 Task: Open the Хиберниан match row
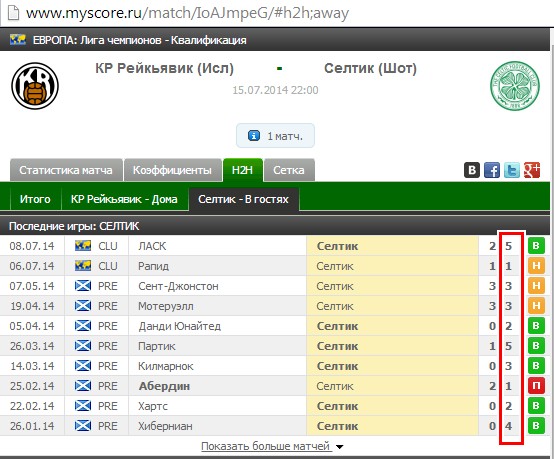pos(275,425)
